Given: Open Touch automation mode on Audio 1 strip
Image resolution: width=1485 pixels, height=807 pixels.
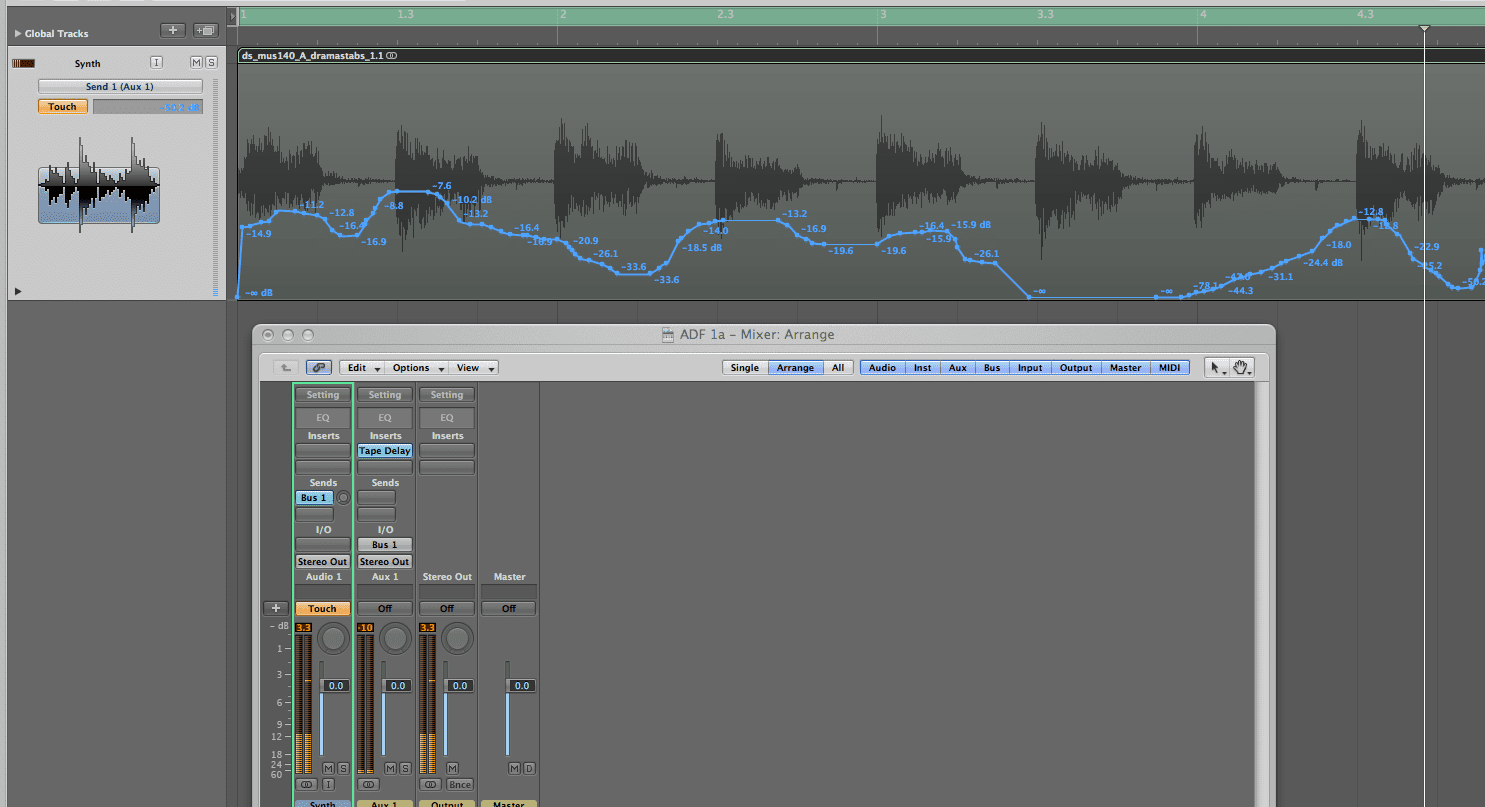Looking at the screenshot, I should (323, 608).
